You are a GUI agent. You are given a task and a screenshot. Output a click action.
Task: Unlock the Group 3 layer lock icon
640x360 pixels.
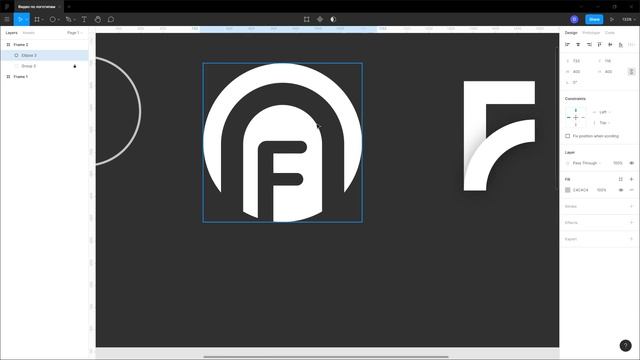click(75, 66)
